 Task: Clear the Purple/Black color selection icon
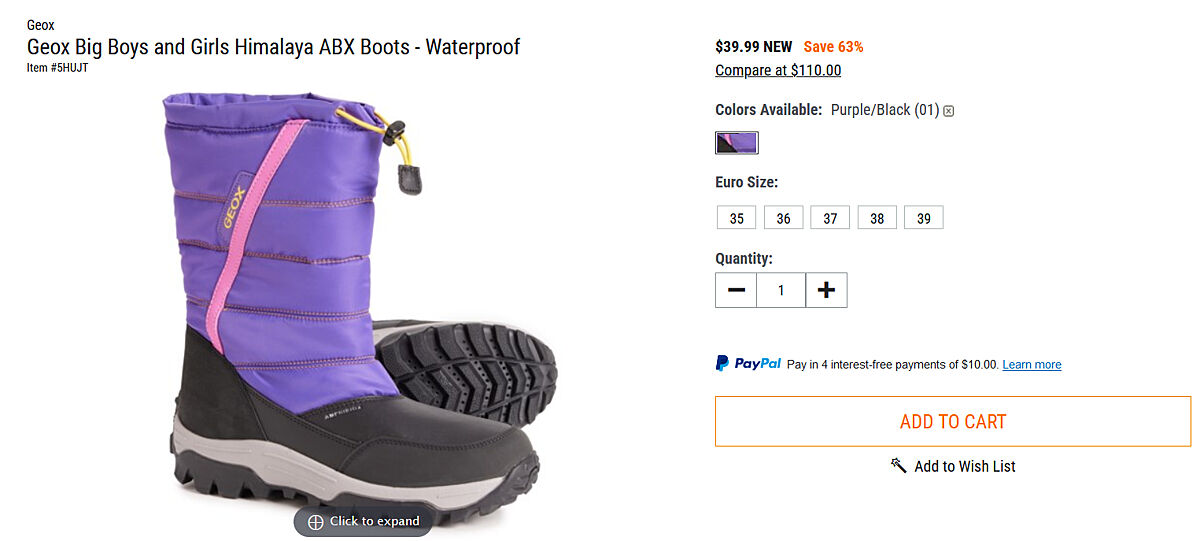click(949, 111)
